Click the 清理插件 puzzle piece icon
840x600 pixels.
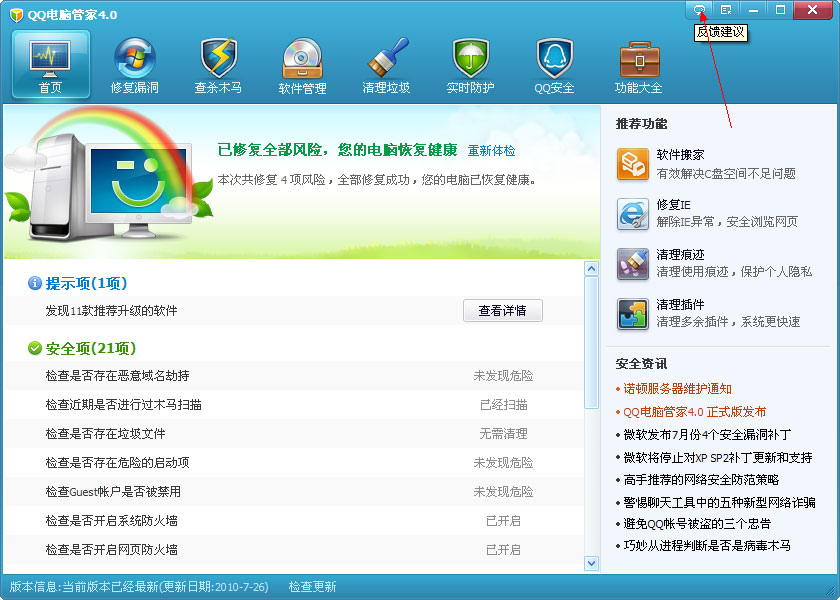(x=633, y=314)
